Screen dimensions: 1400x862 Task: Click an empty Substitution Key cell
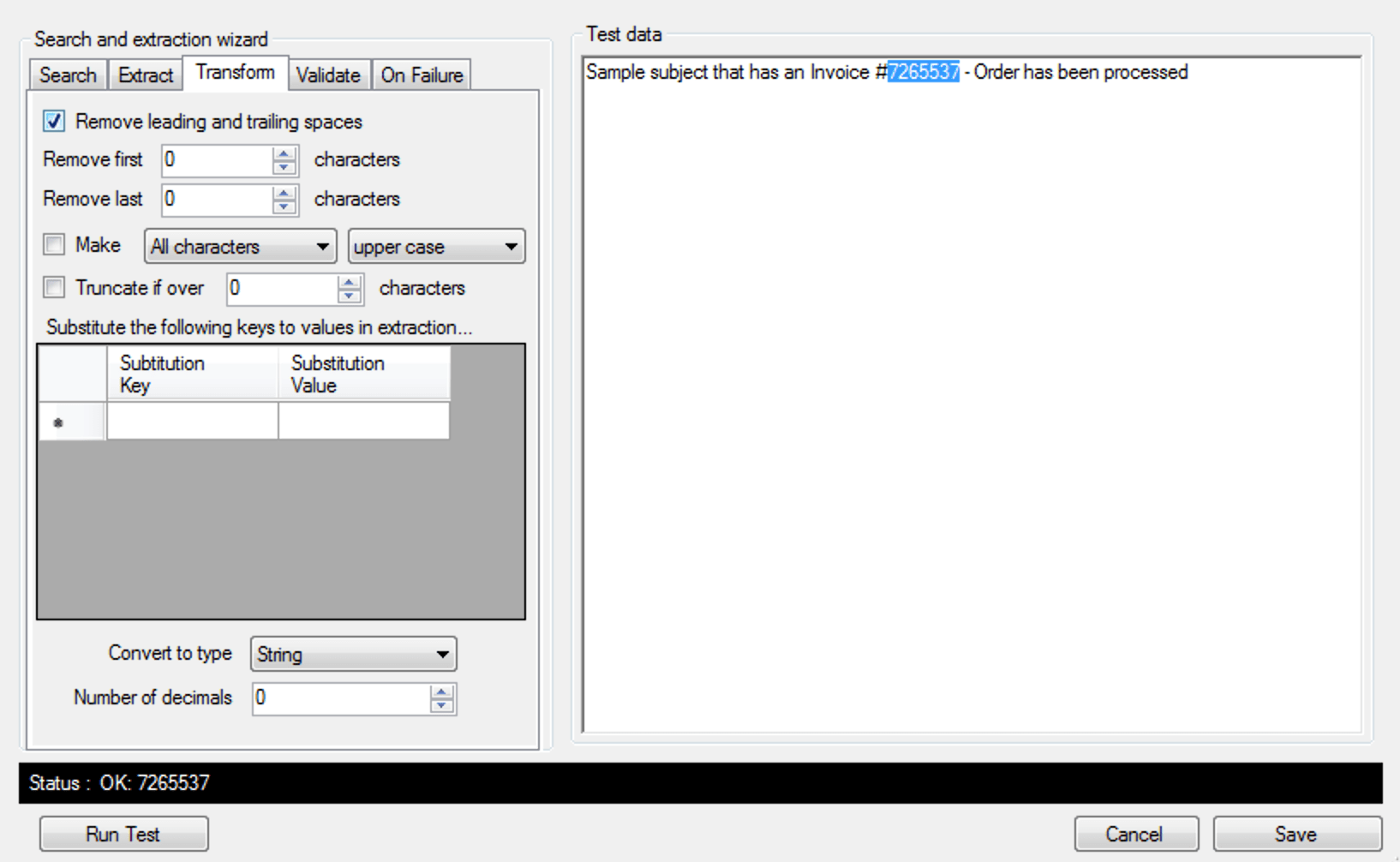pos(190,421)
